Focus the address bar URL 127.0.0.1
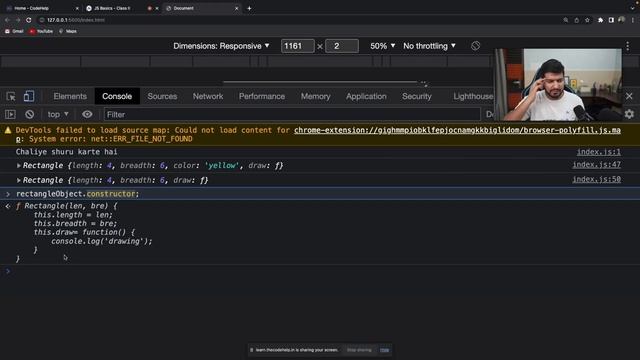 click(76, 20)
